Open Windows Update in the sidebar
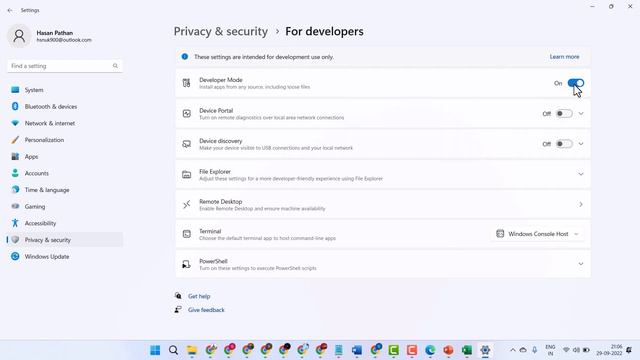 tap(65, 257)
